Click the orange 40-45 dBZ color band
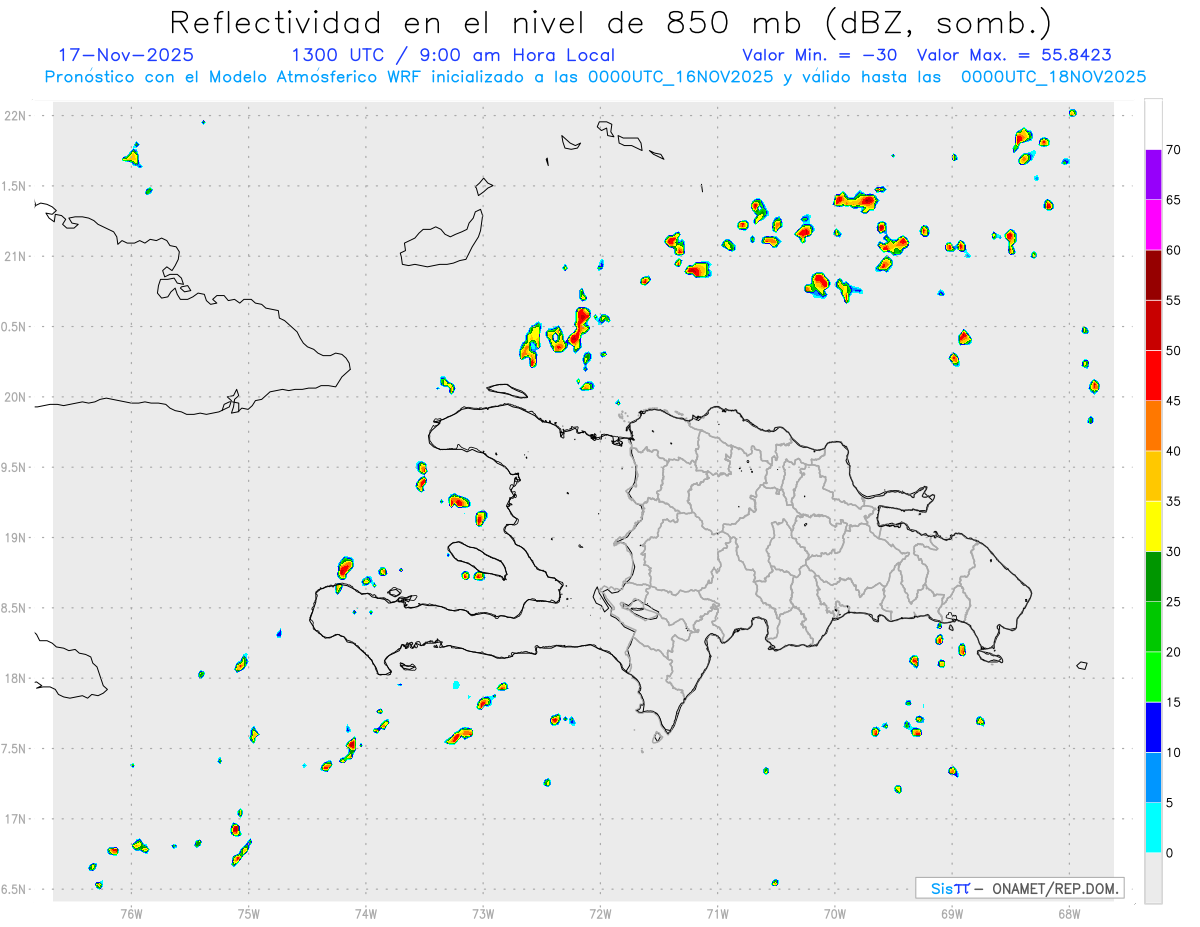Image resolution: width=1200 pixels, height=927 pixels. 1153,425
